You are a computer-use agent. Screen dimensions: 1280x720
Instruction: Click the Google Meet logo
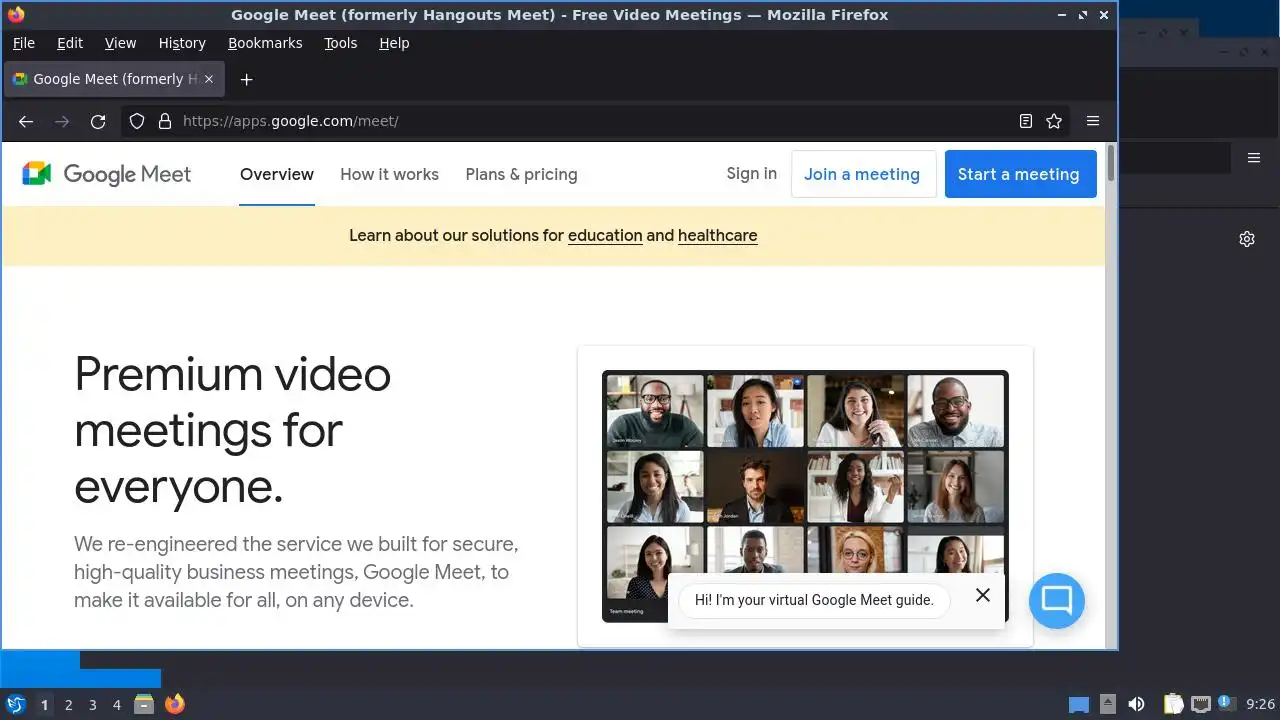pyautogui.click(x=107, y=174)
